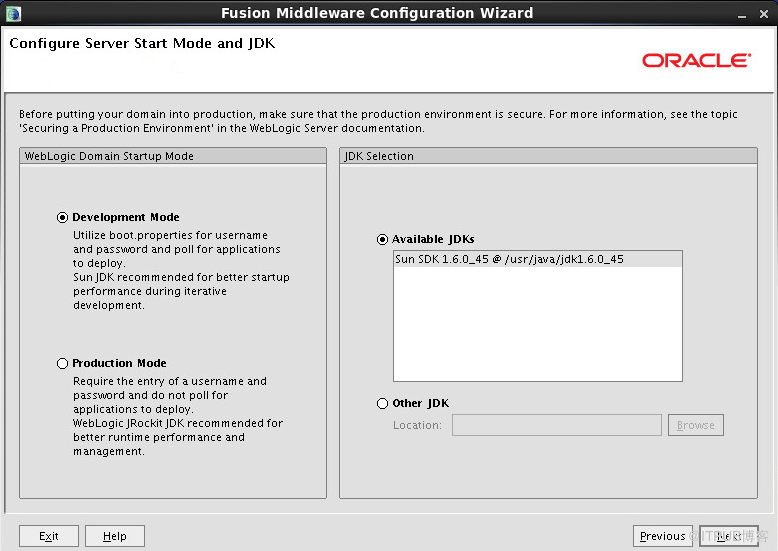Choose the Available JDKs option
The height and width of the screenshot is (551, 778).
pos(382,240)
